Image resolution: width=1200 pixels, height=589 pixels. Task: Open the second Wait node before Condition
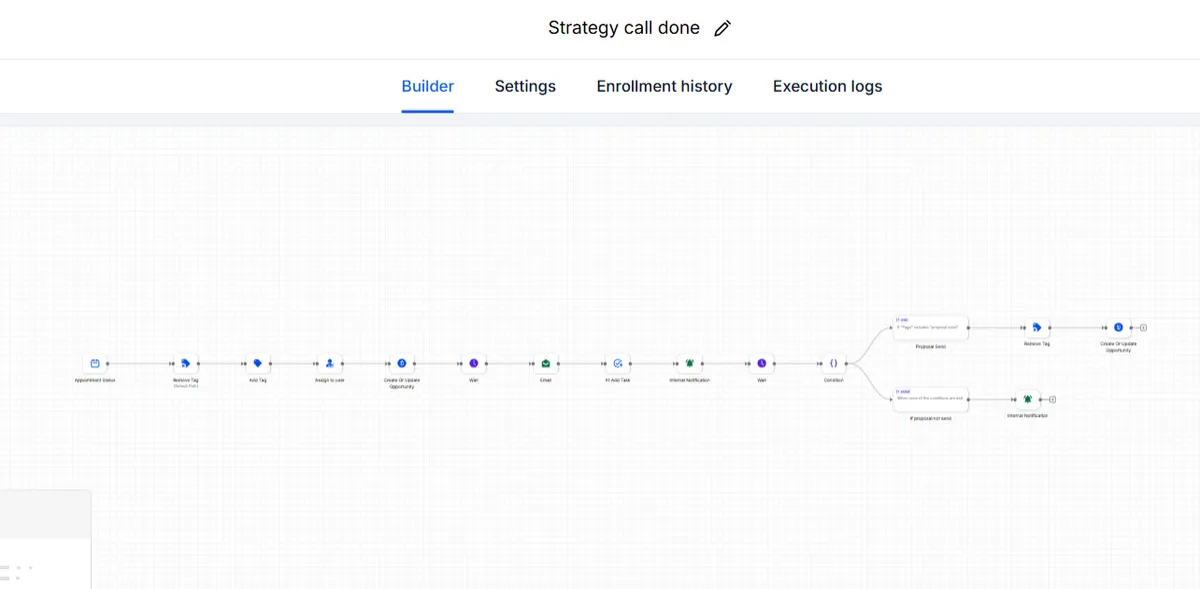[762, 363]
